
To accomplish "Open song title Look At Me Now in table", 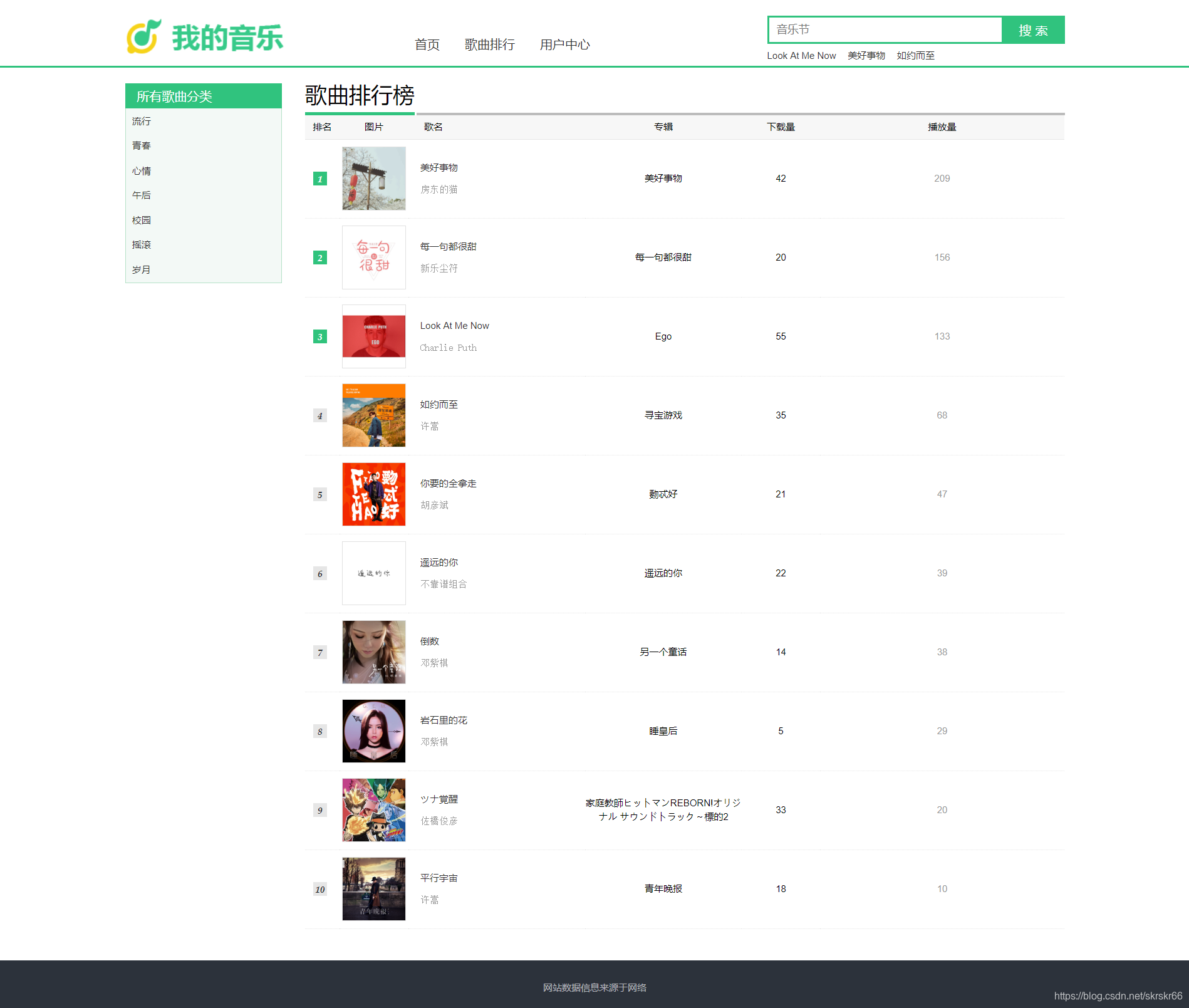I will tap(454, 326).
